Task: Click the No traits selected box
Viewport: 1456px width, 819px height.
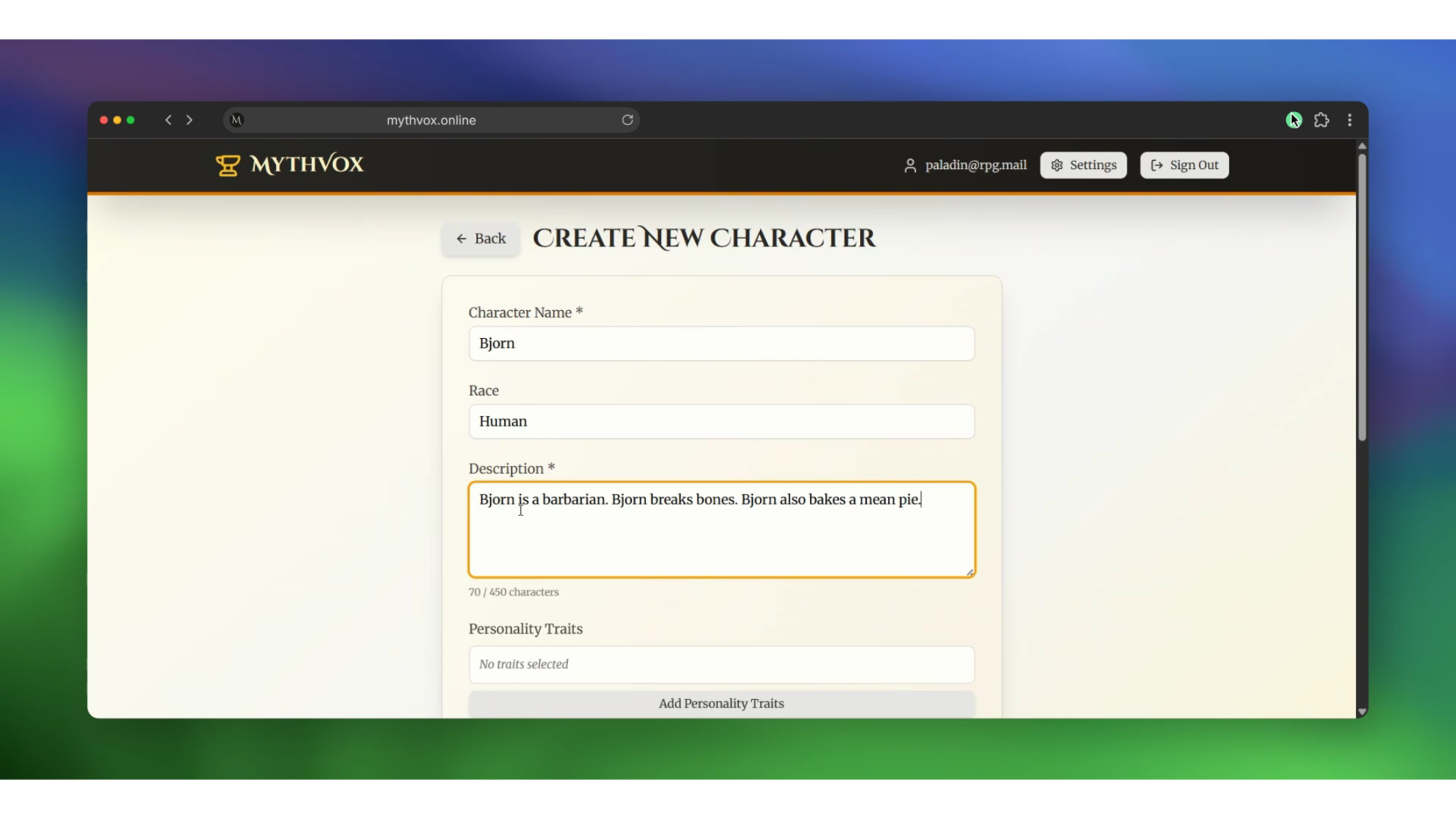Action: click(721, 664)
